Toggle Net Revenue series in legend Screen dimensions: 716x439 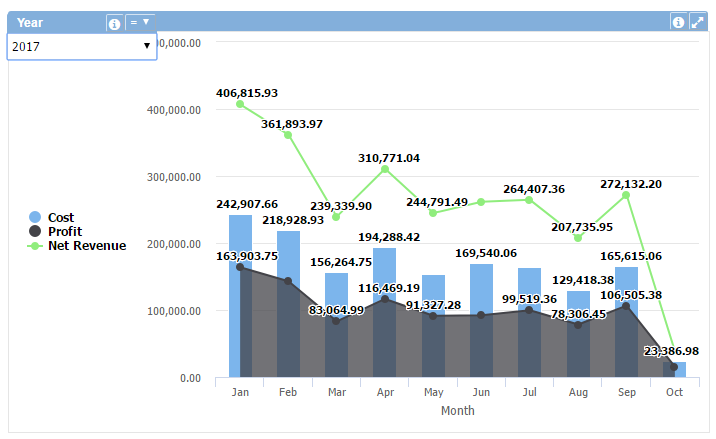87,245
